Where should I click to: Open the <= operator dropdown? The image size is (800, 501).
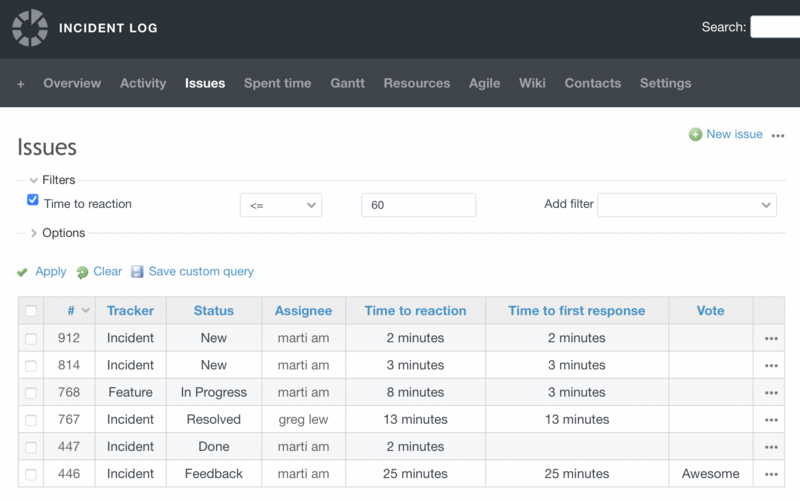281,205
